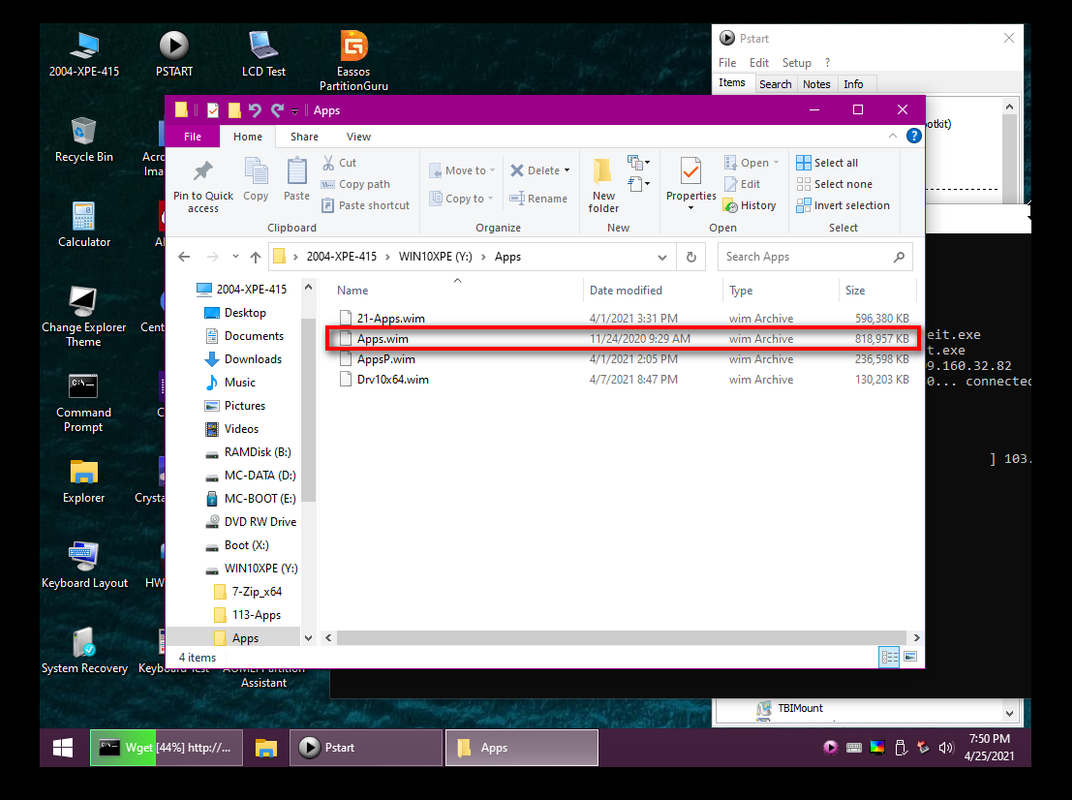Refresh the Apps folder view

point(691,257)
